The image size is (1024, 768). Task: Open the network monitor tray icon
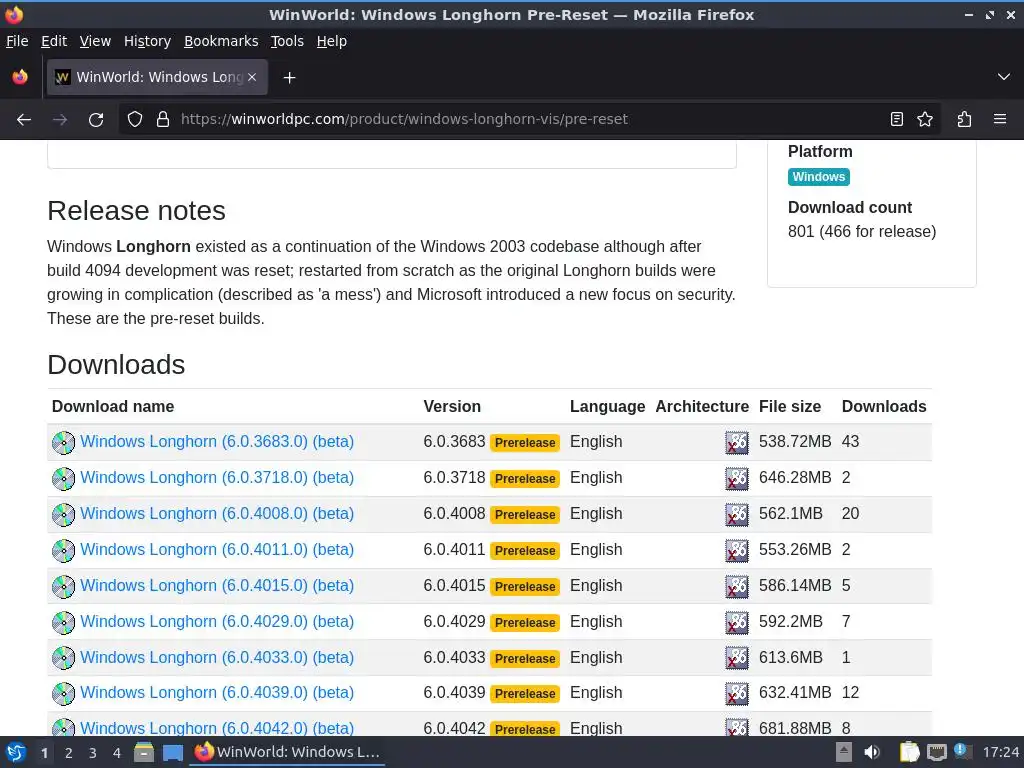[936, 752]
